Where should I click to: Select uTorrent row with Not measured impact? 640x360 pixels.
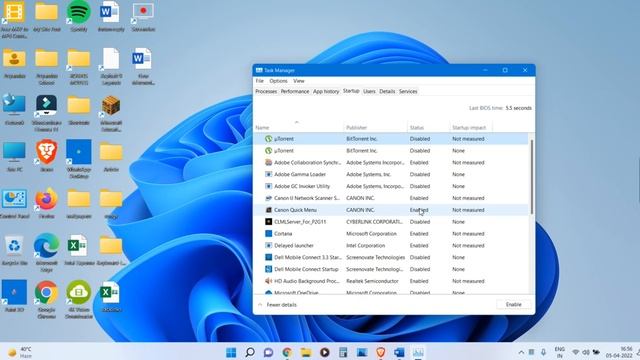[391, 139]
